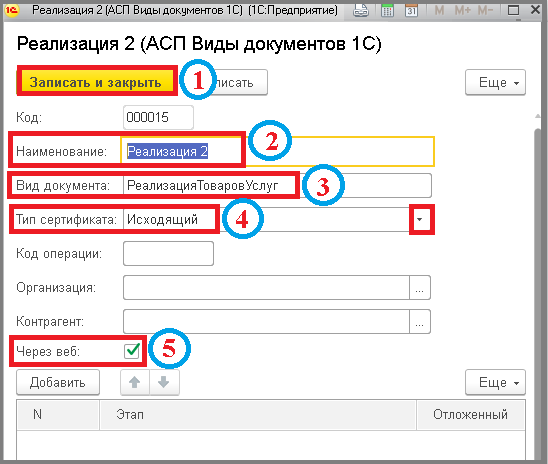Move row down with arrow button
The width and height of the screenshot is (548, 464).
(x=164, y=383)
